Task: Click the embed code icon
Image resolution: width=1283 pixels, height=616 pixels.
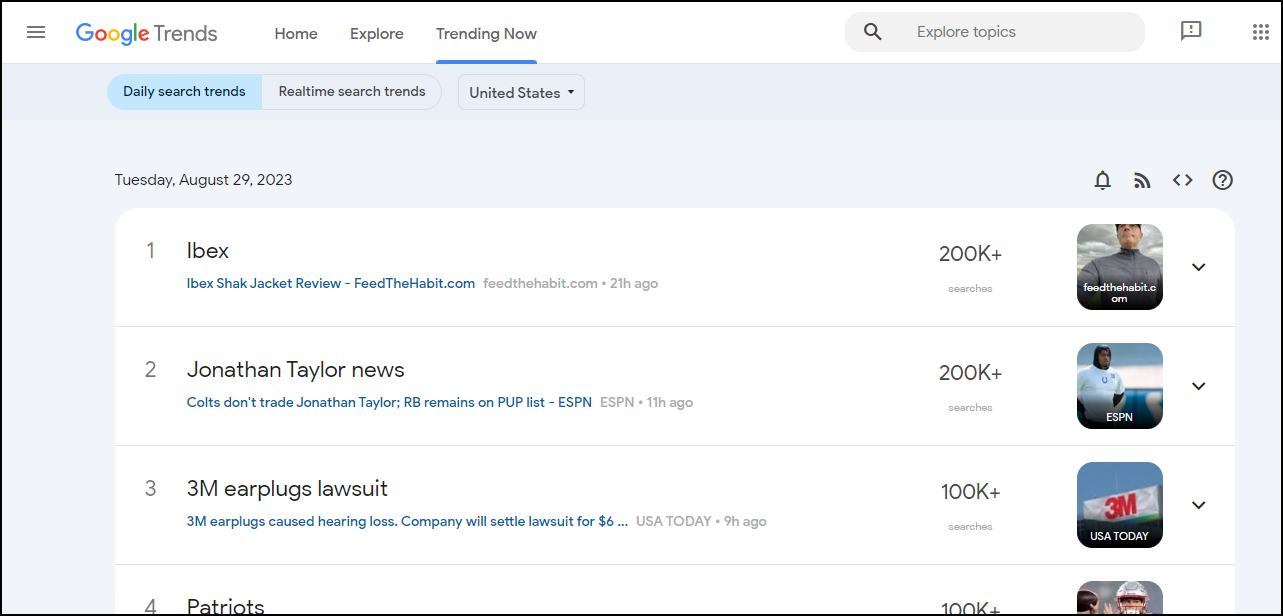Action: [x=1183, y=180]
